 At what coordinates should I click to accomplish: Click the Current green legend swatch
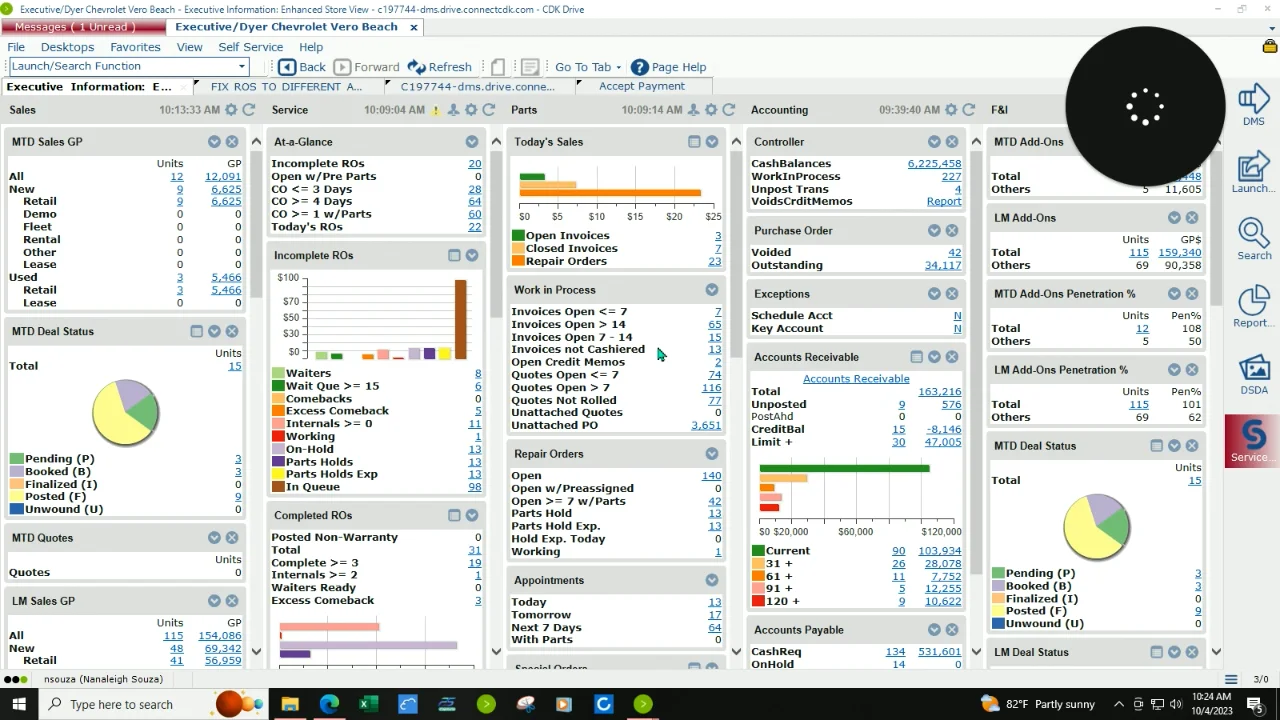pyautogui.click(x=758, y=551)
